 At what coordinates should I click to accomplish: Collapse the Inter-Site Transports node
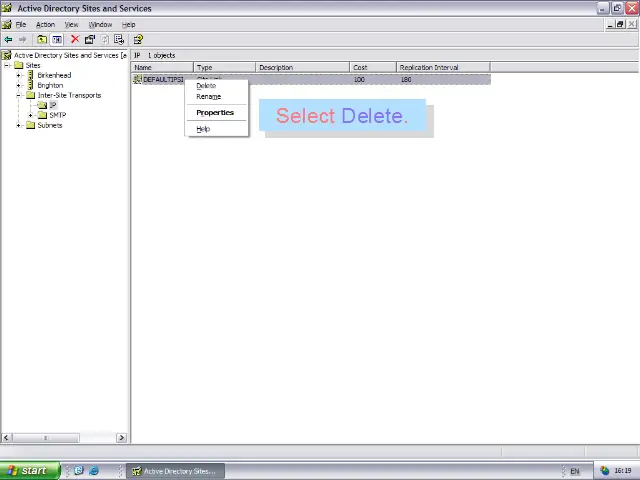[18, 95]
